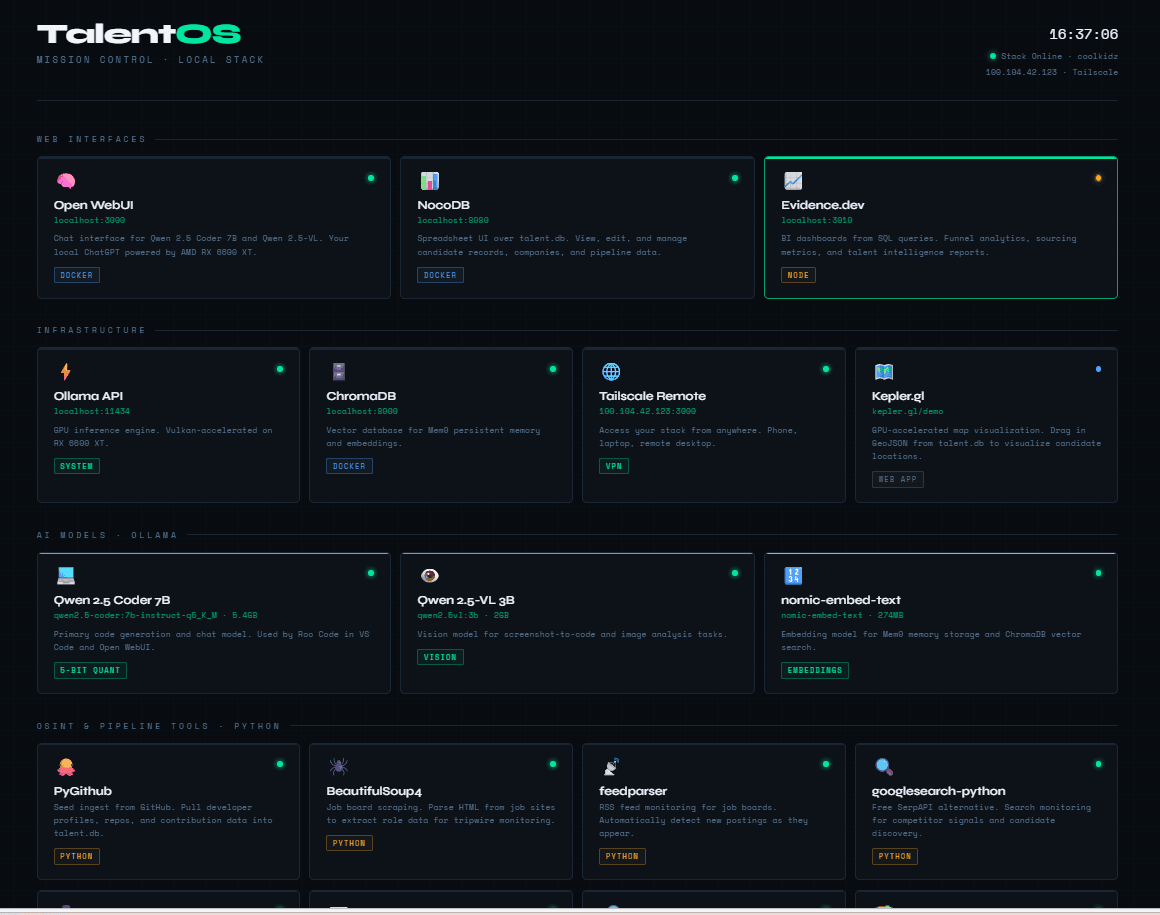Click the NocoDB bar chart icon
Viewport: 1160px width, 915px height.
pos(430,180)
